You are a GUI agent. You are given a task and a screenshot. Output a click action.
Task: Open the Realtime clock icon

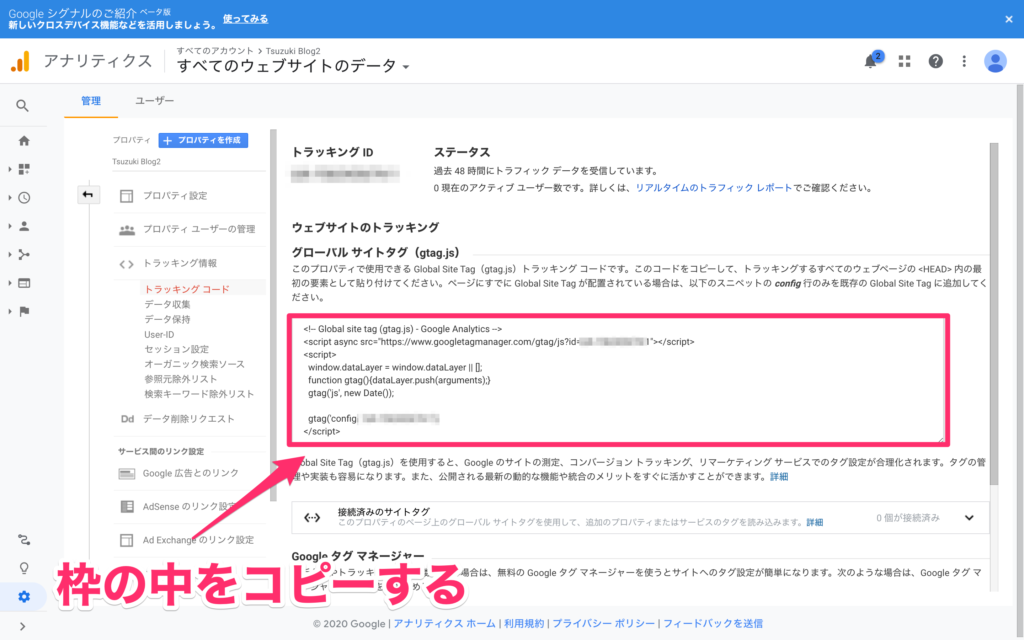pyautogui.click(x=24, y=197)
